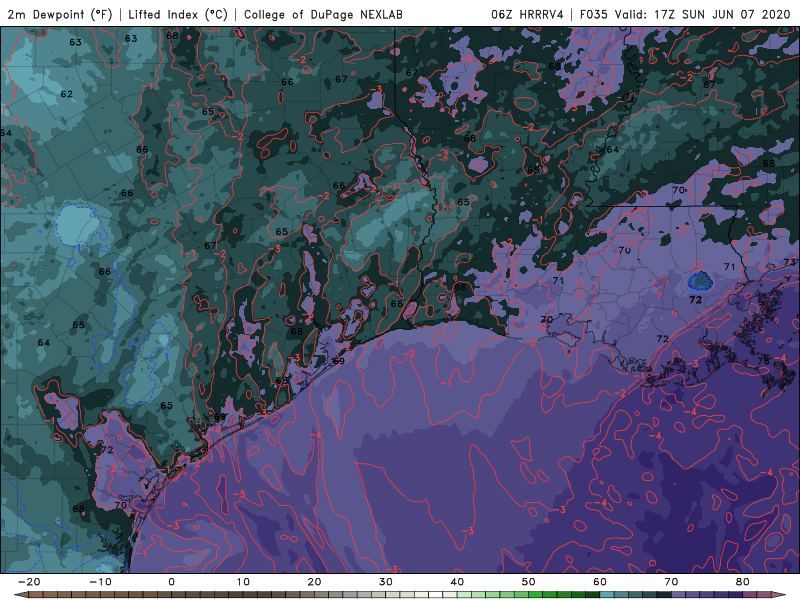This screenshot has height=600, width=800.
Task: Click the "2m Dewpoint (°F)" title text
Action: (59, 14)
